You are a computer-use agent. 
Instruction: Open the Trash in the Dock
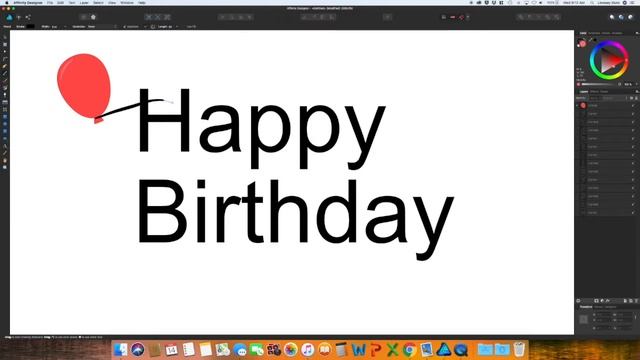(519, 350)
